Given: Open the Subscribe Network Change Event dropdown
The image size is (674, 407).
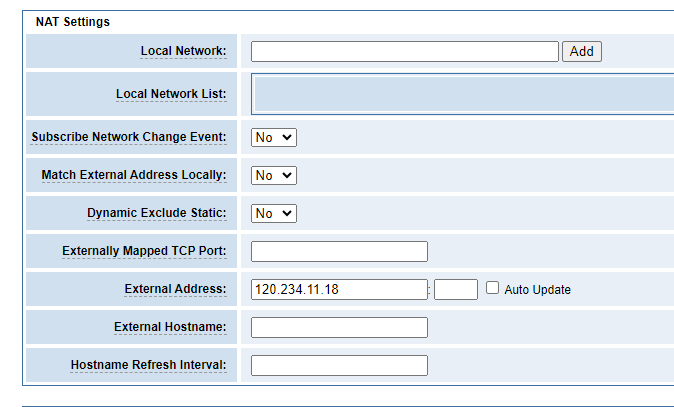Looking at the screenshot, I should [274, 138].
